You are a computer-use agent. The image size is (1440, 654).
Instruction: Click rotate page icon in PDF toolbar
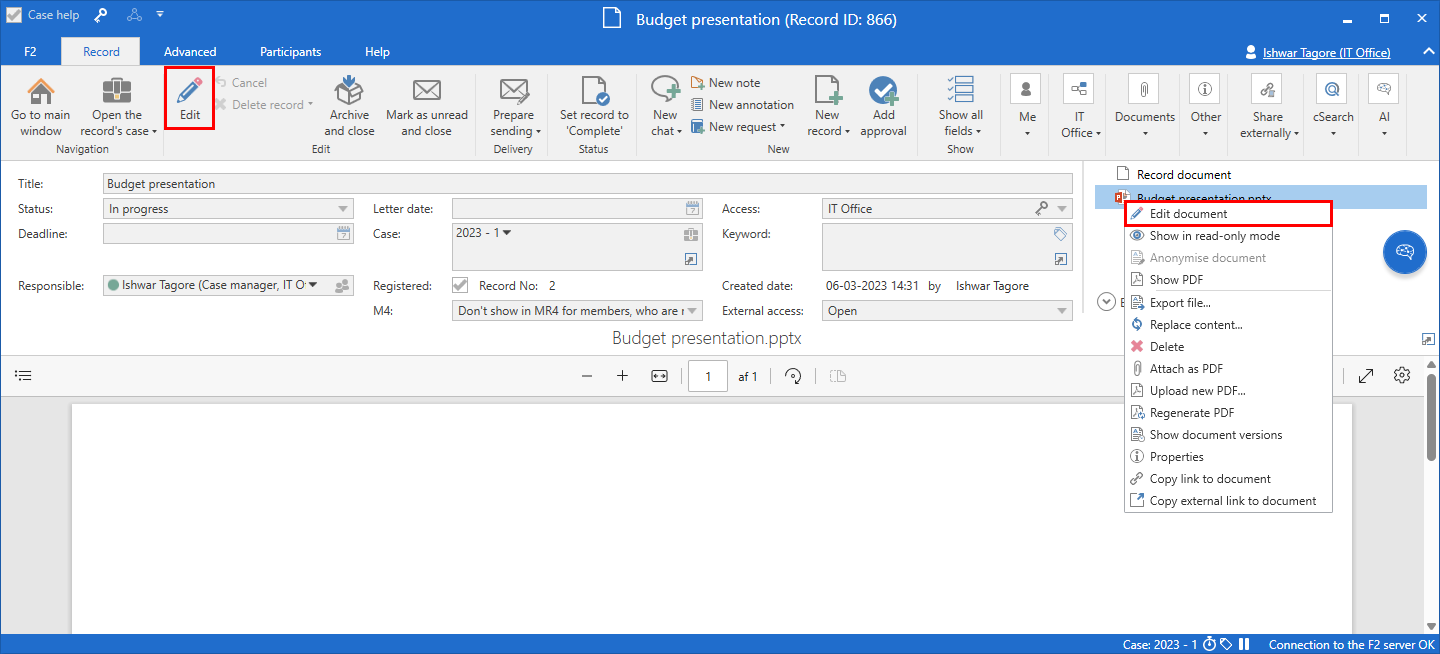click(793, 376)
